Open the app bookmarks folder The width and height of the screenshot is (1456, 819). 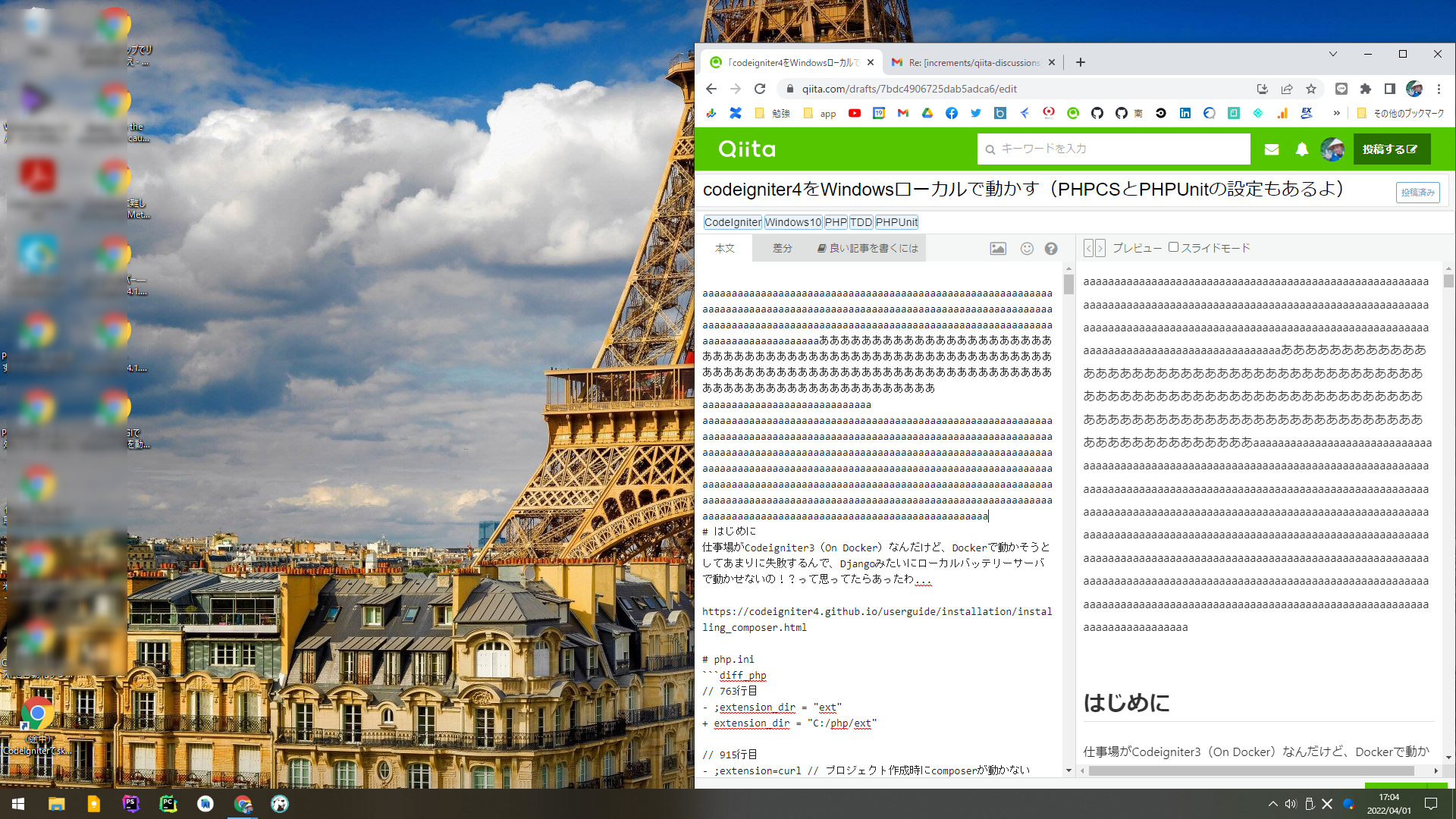[x=820, y=113]
